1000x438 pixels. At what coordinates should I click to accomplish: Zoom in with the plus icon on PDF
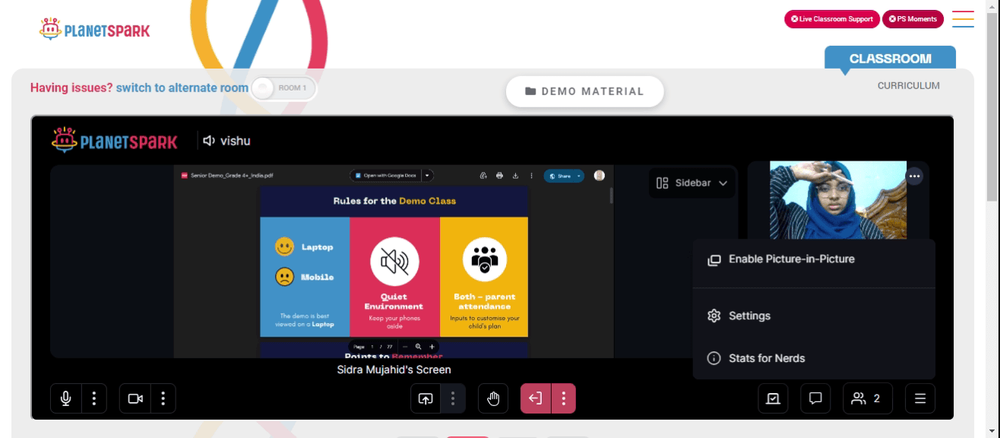click(x=432, y=347)
